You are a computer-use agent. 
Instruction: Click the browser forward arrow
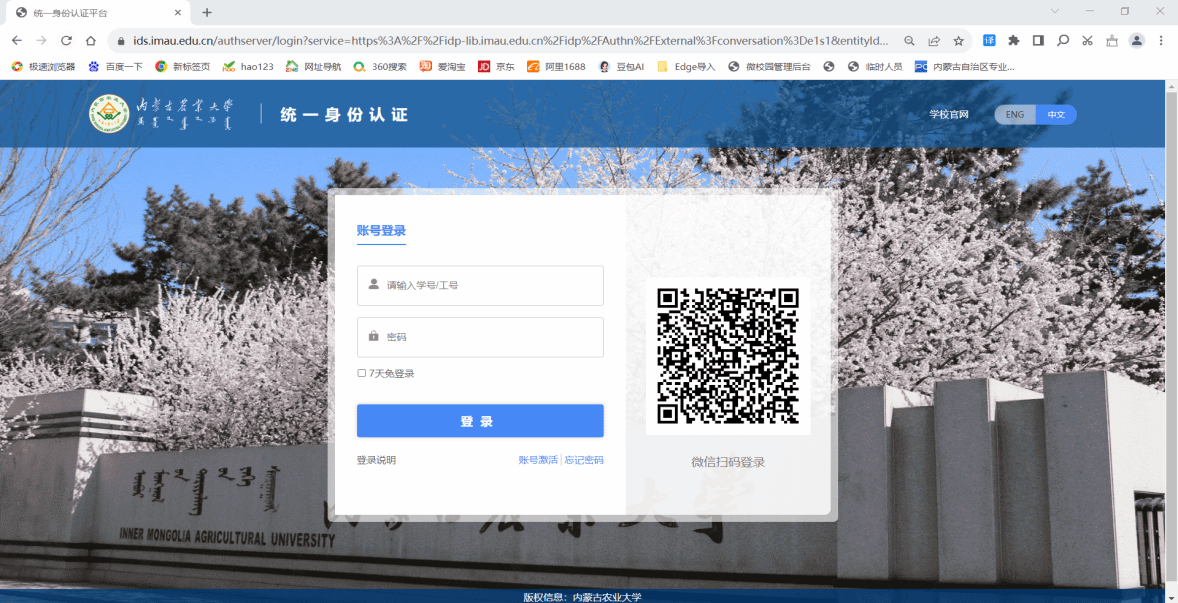tap(41, 41)
